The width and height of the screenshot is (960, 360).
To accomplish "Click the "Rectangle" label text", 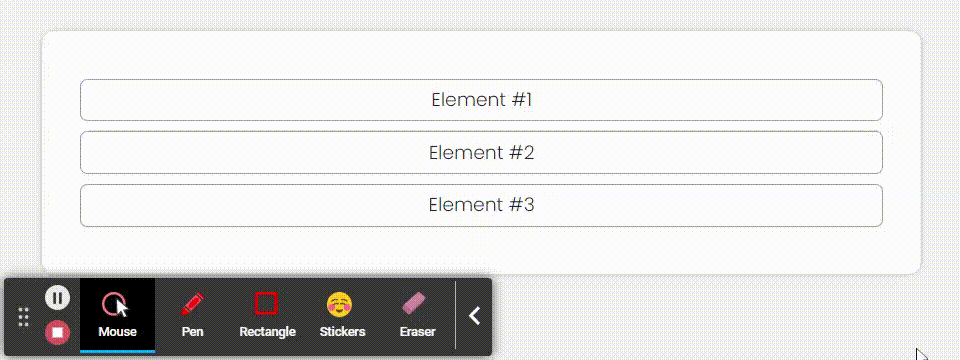I will point(268,332).
